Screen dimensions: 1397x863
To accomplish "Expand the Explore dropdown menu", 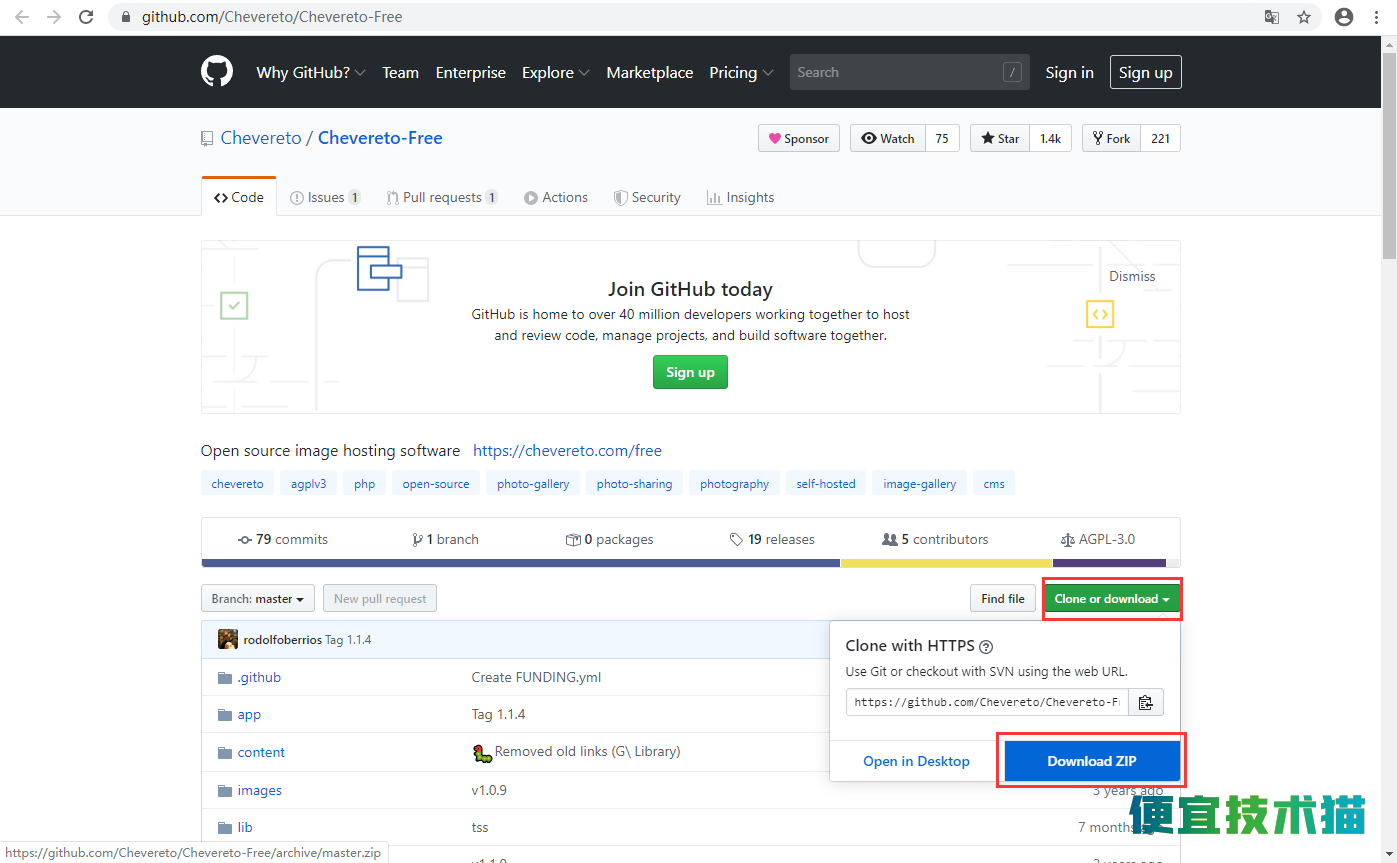I will [556, 72].
